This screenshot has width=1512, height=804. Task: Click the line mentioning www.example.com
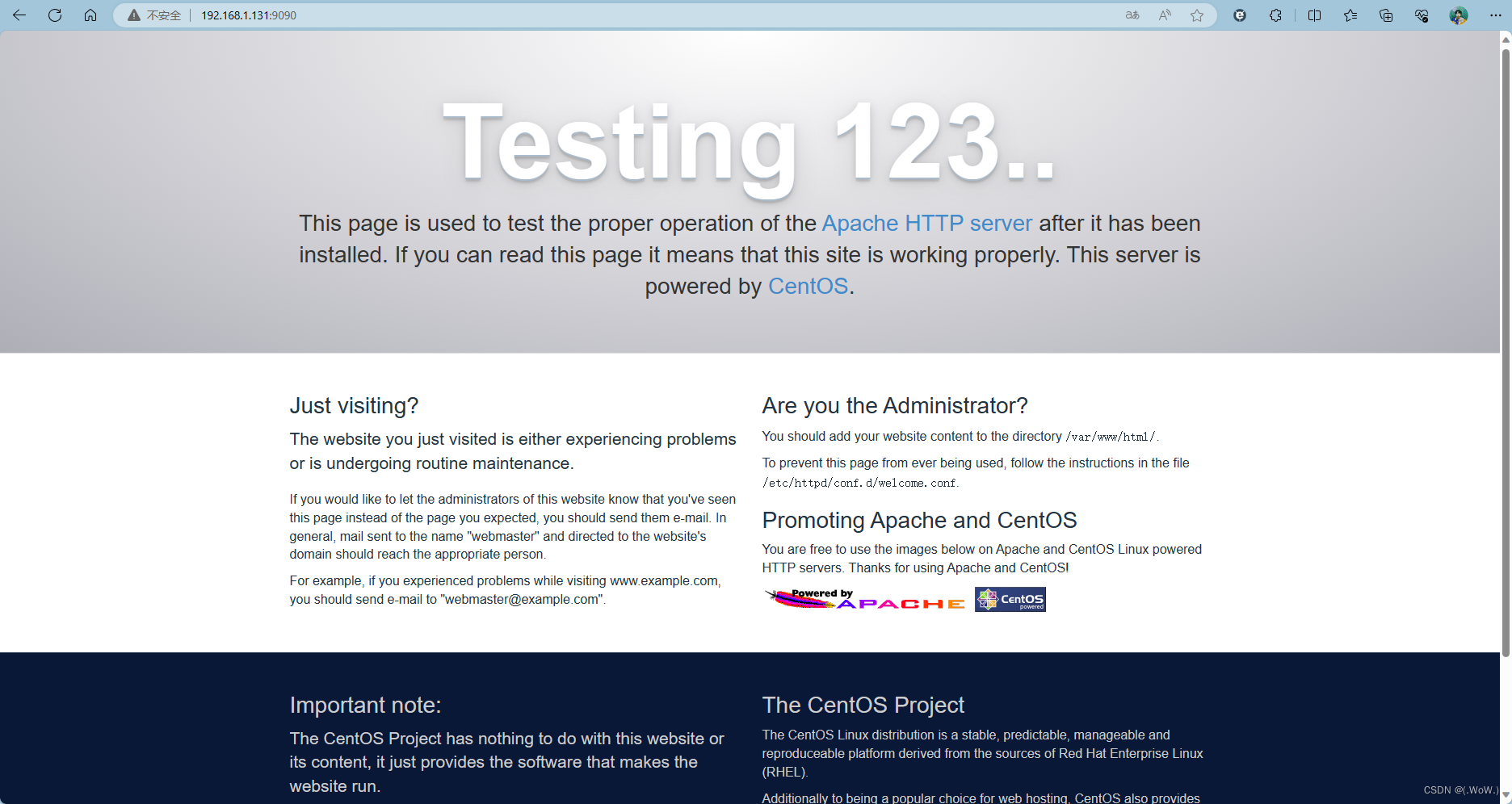[505, 580]
